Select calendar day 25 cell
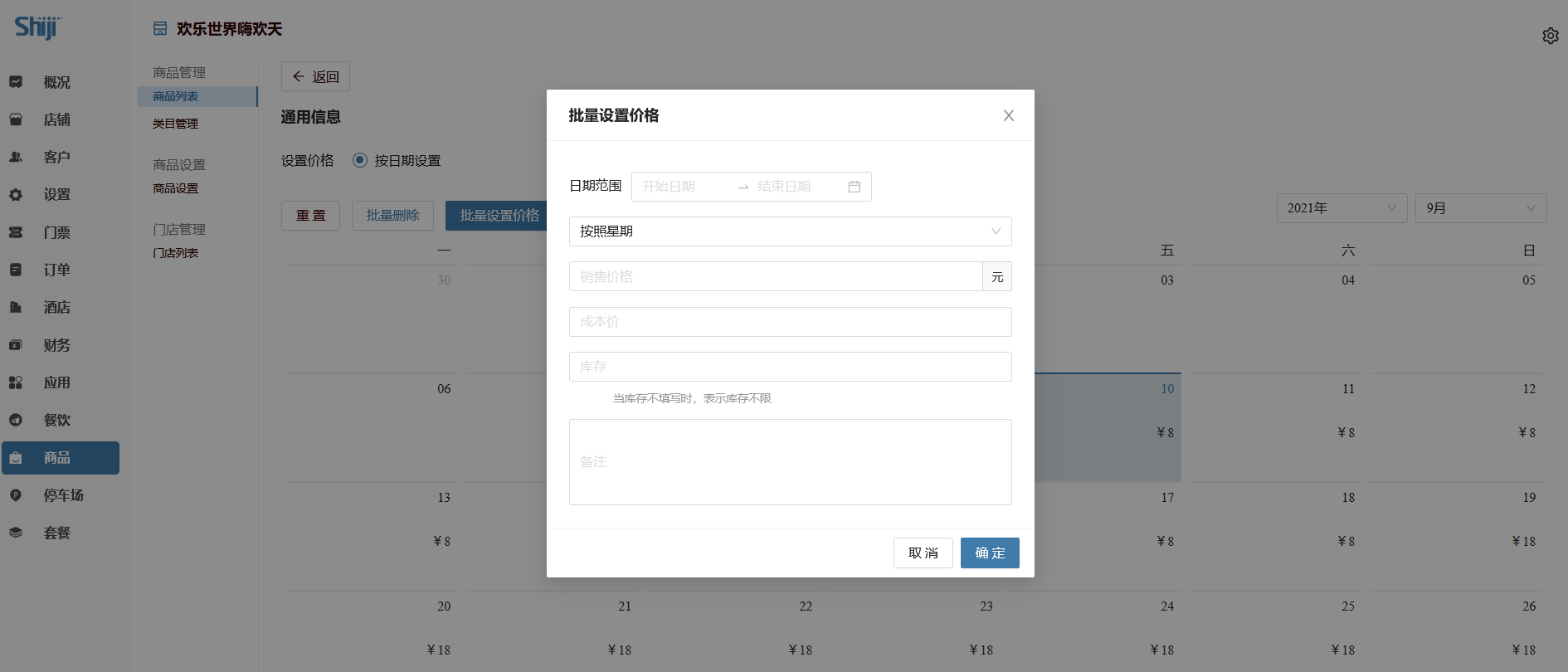Viewport: 1568px width, 672px height. point(1275,631)
